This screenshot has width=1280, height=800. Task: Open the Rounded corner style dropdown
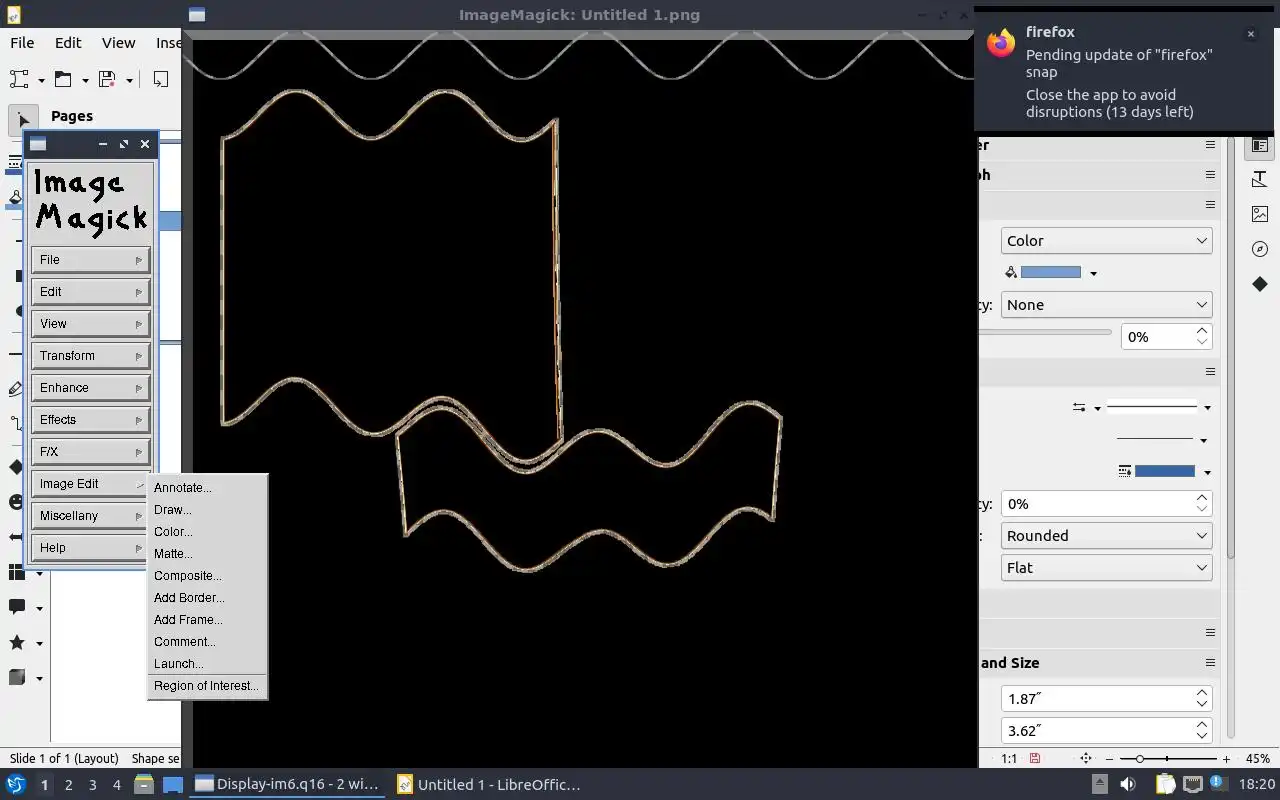pos(1106,535)
